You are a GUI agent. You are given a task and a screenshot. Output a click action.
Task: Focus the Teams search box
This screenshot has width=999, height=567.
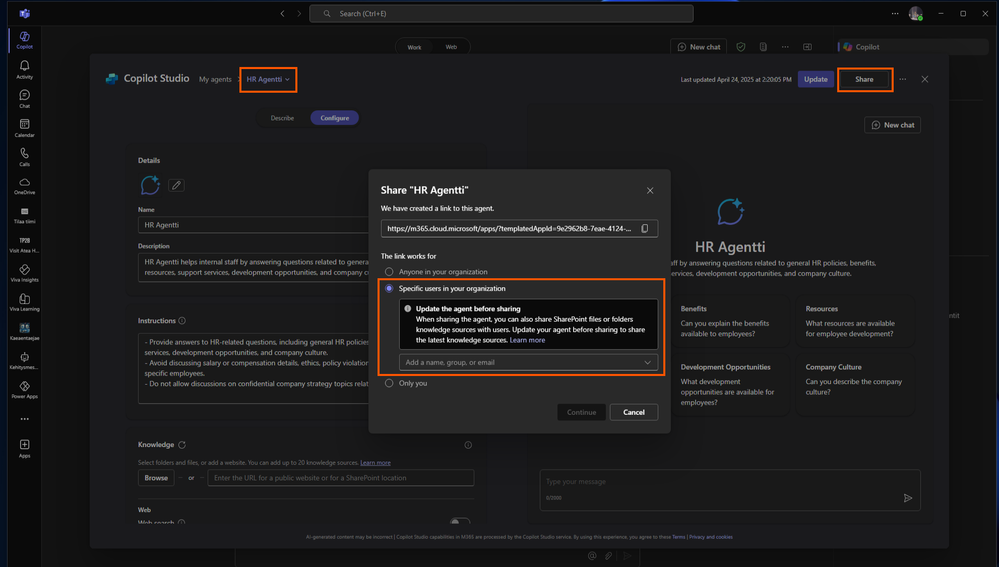pos(501,13)
